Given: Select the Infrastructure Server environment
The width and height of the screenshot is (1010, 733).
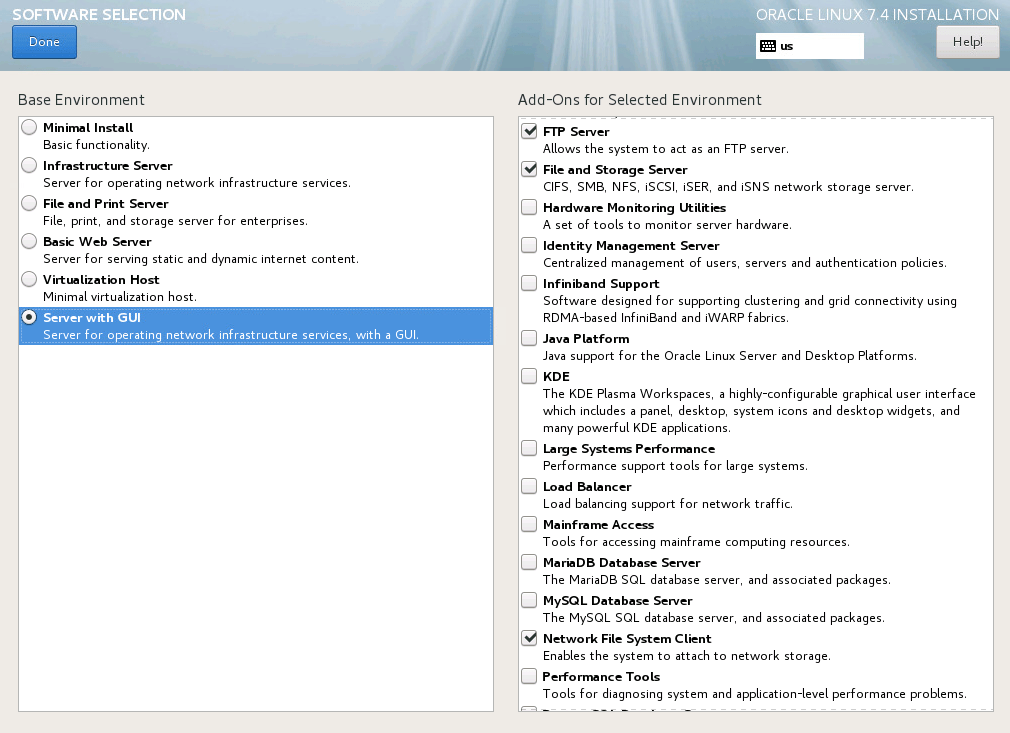Looking at the screenshot, I should pyautogui.click(x=29, y=165).
